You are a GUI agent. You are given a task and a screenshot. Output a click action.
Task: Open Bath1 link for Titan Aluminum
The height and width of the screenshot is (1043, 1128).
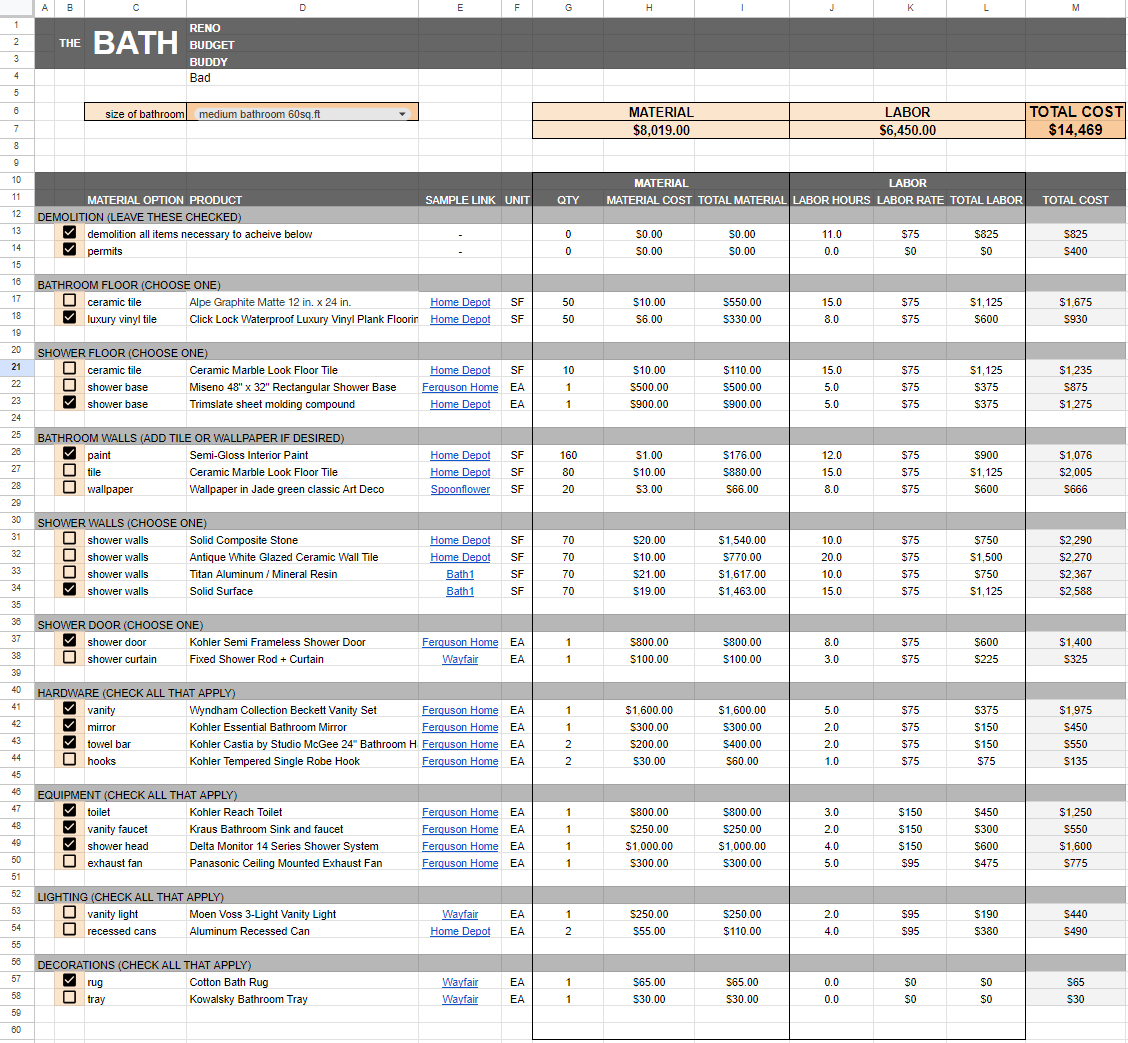point(460,574)
